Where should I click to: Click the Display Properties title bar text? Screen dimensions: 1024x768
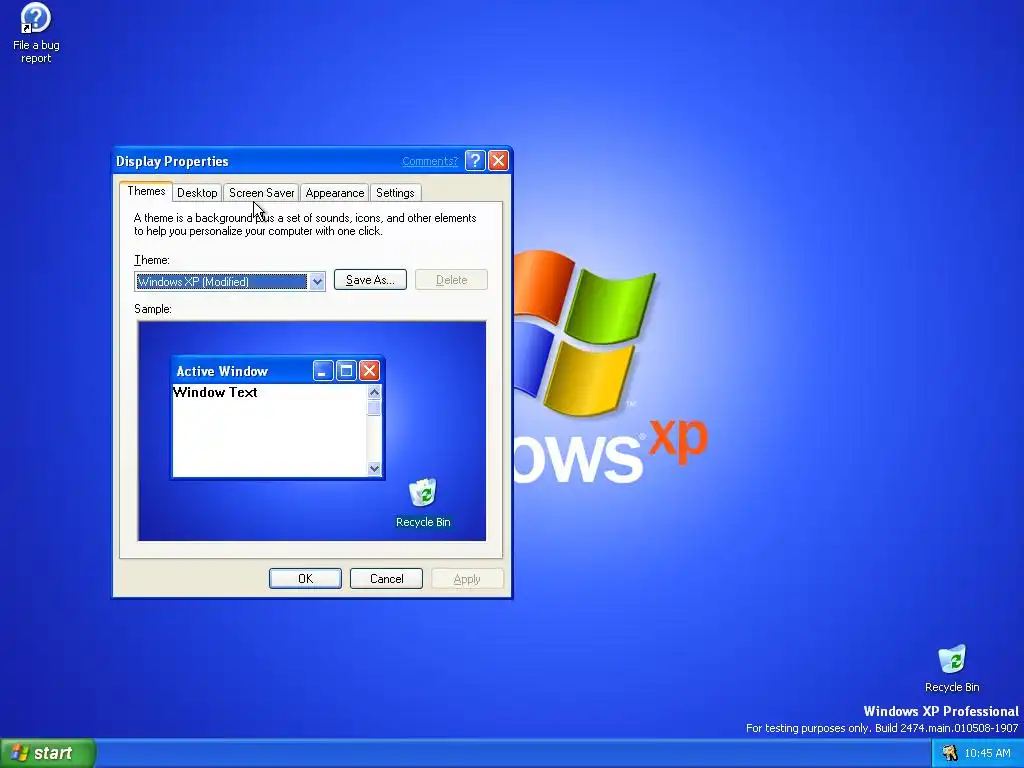coord(172,161)
